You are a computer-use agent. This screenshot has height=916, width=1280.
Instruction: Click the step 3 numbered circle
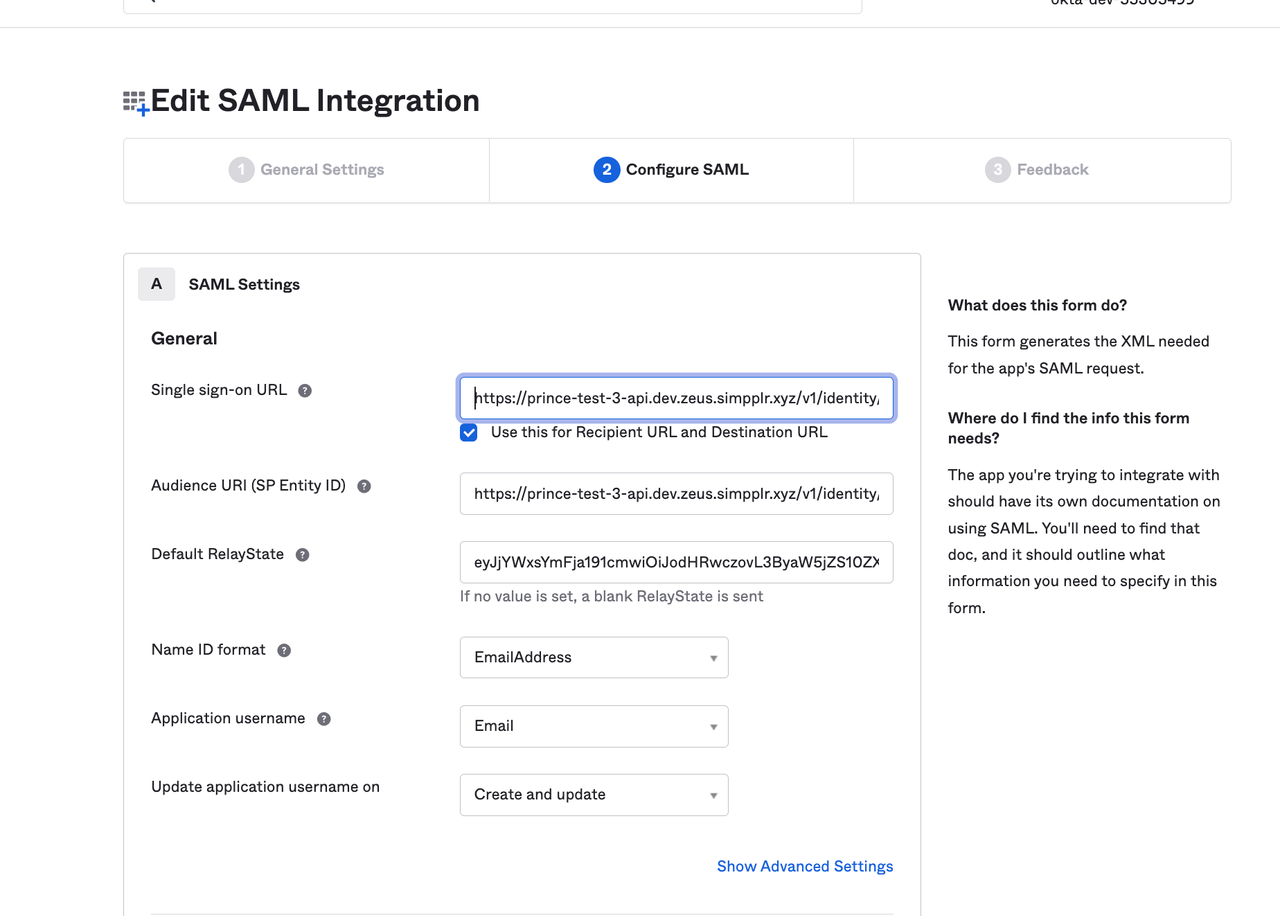[x=997, y=169]
